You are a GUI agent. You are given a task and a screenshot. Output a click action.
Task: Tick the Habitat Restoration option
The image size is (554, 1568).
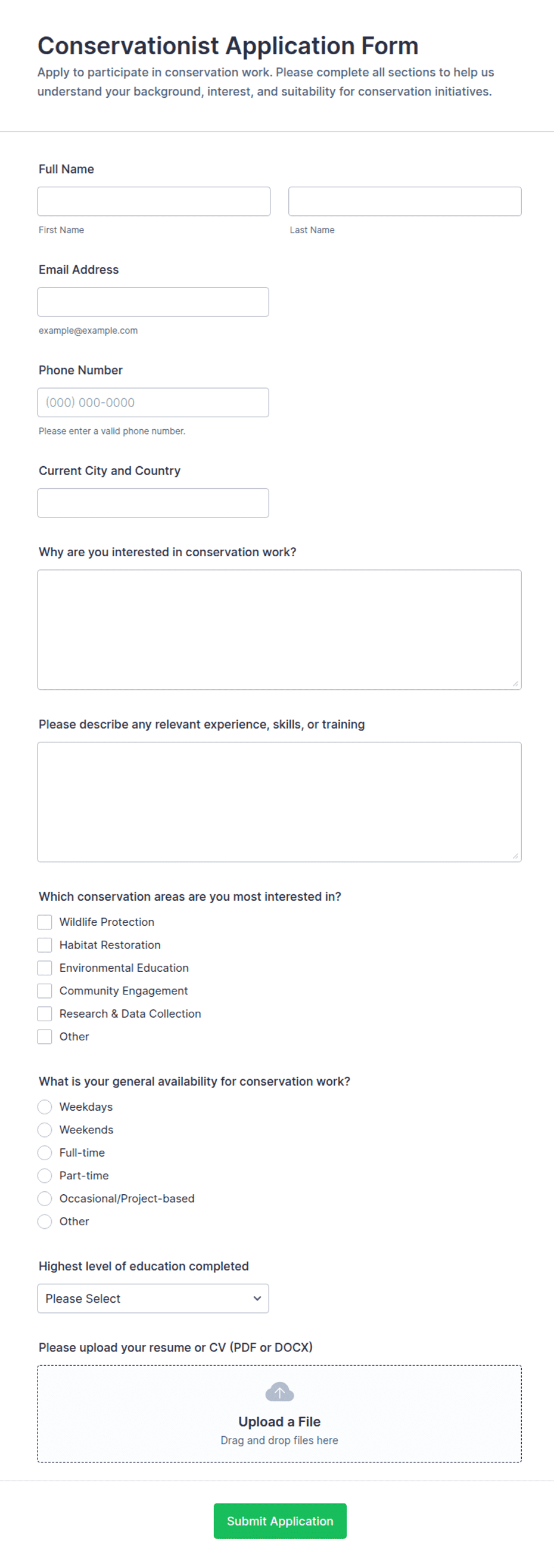(45, 945)
